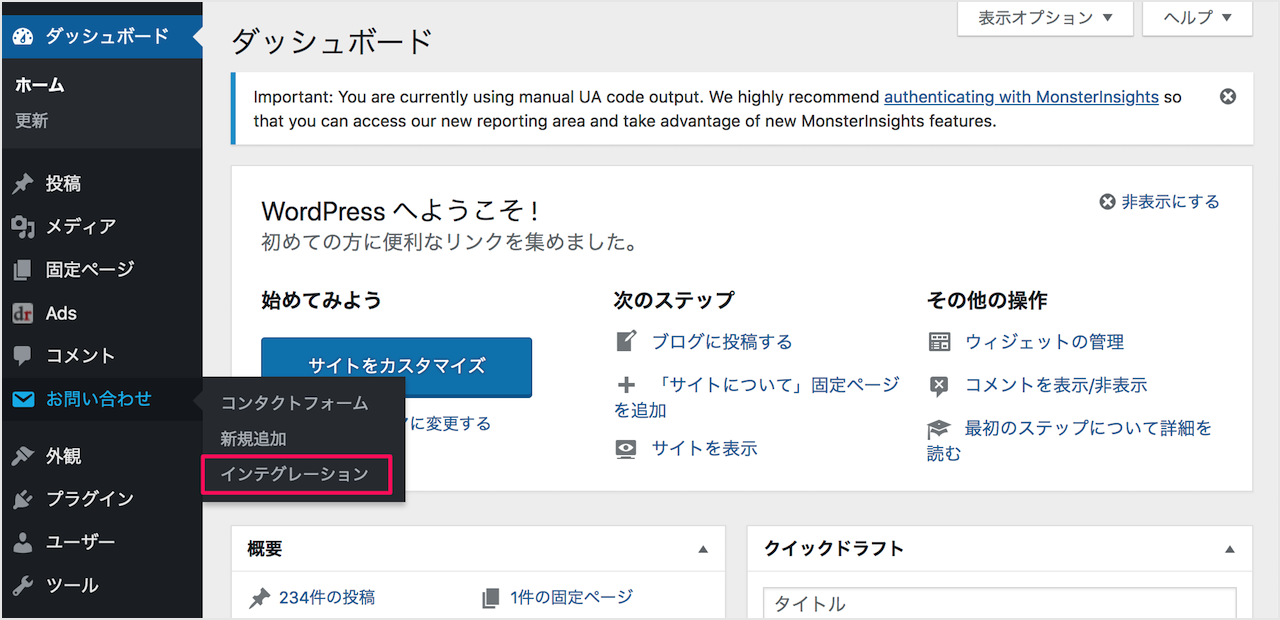
Task: Click the media icon beside メディア
Action: point(23,227)
